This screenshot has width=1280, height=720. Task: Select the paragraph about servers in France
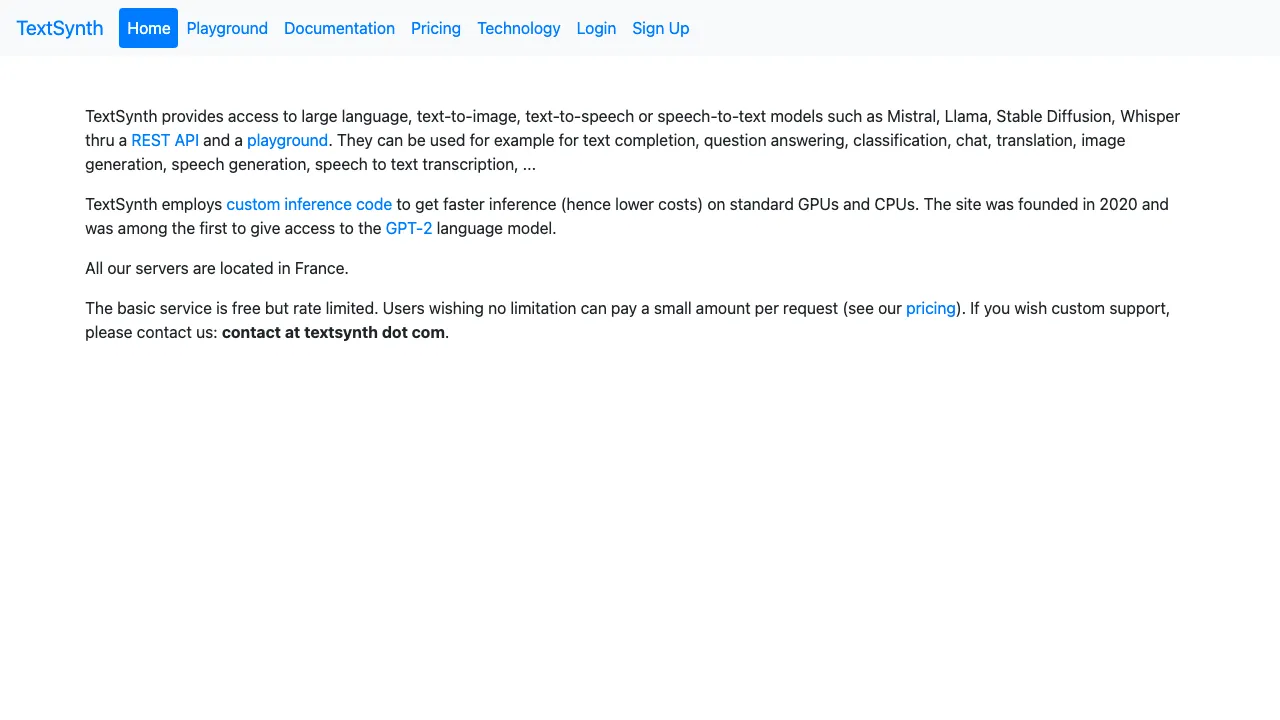(x=216, y=268)
